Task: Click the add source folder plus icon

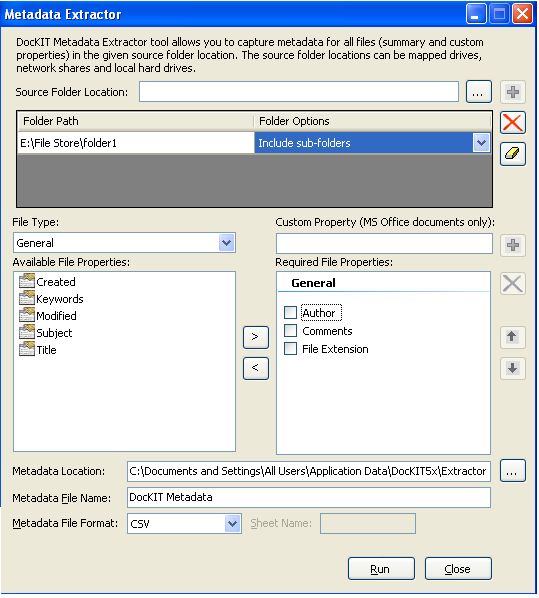Action: click(513, 92)
